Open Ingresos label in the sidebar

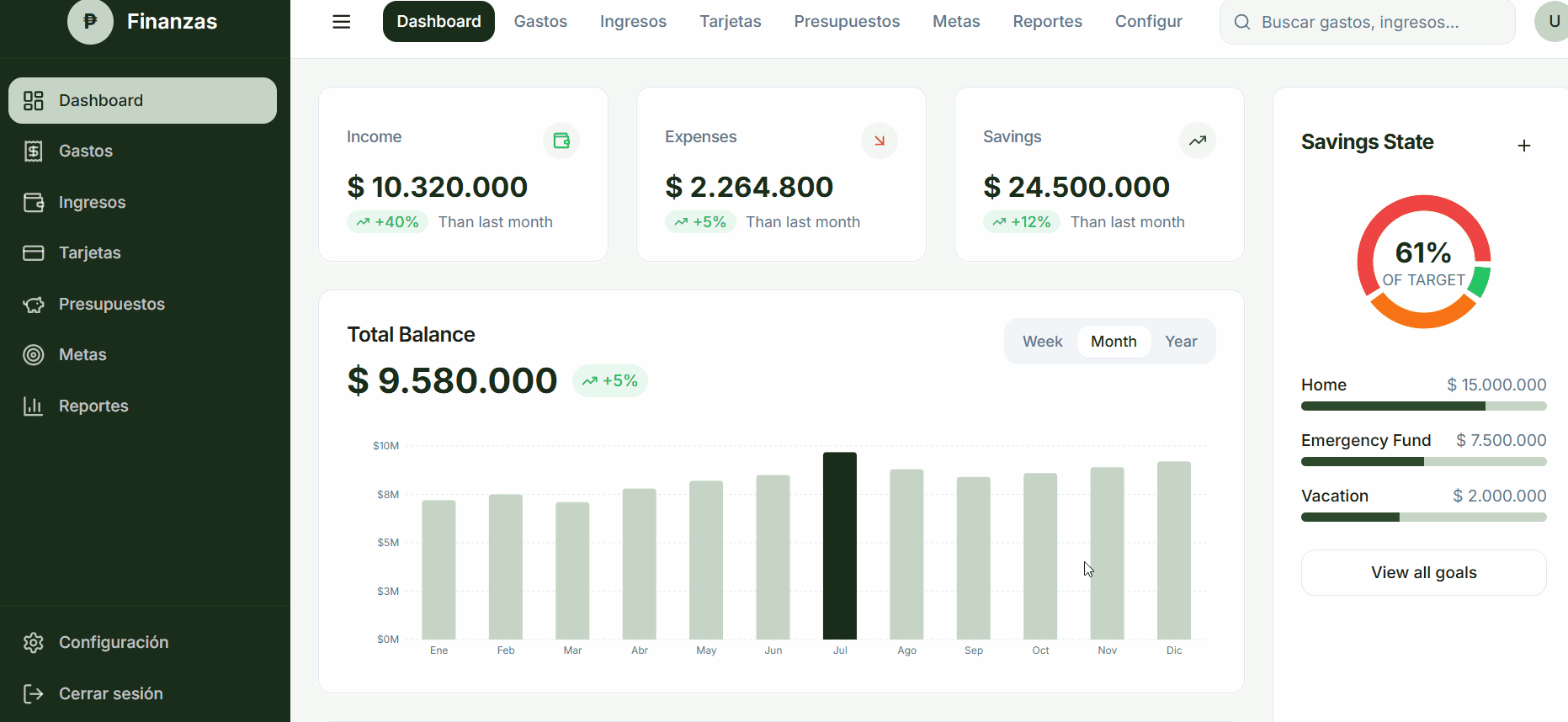(x=93, y=203)
